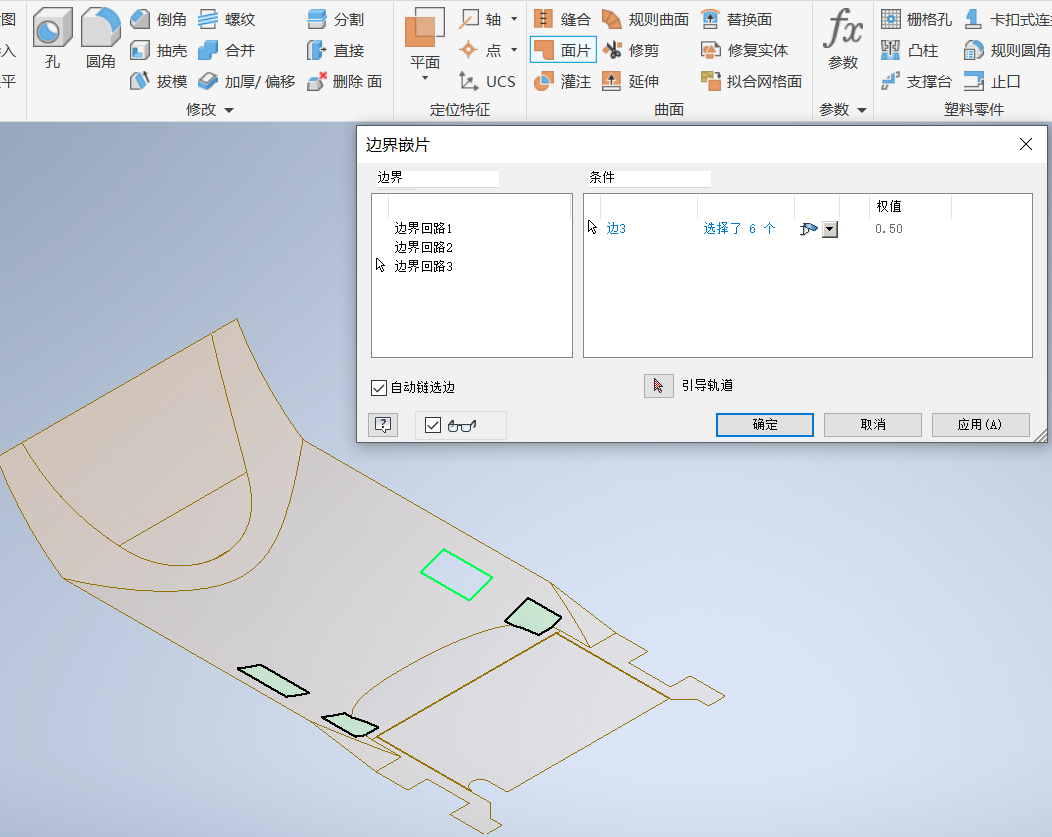Click the 螺纹 thread tool
1052x837 pixels.
[227, 19]
